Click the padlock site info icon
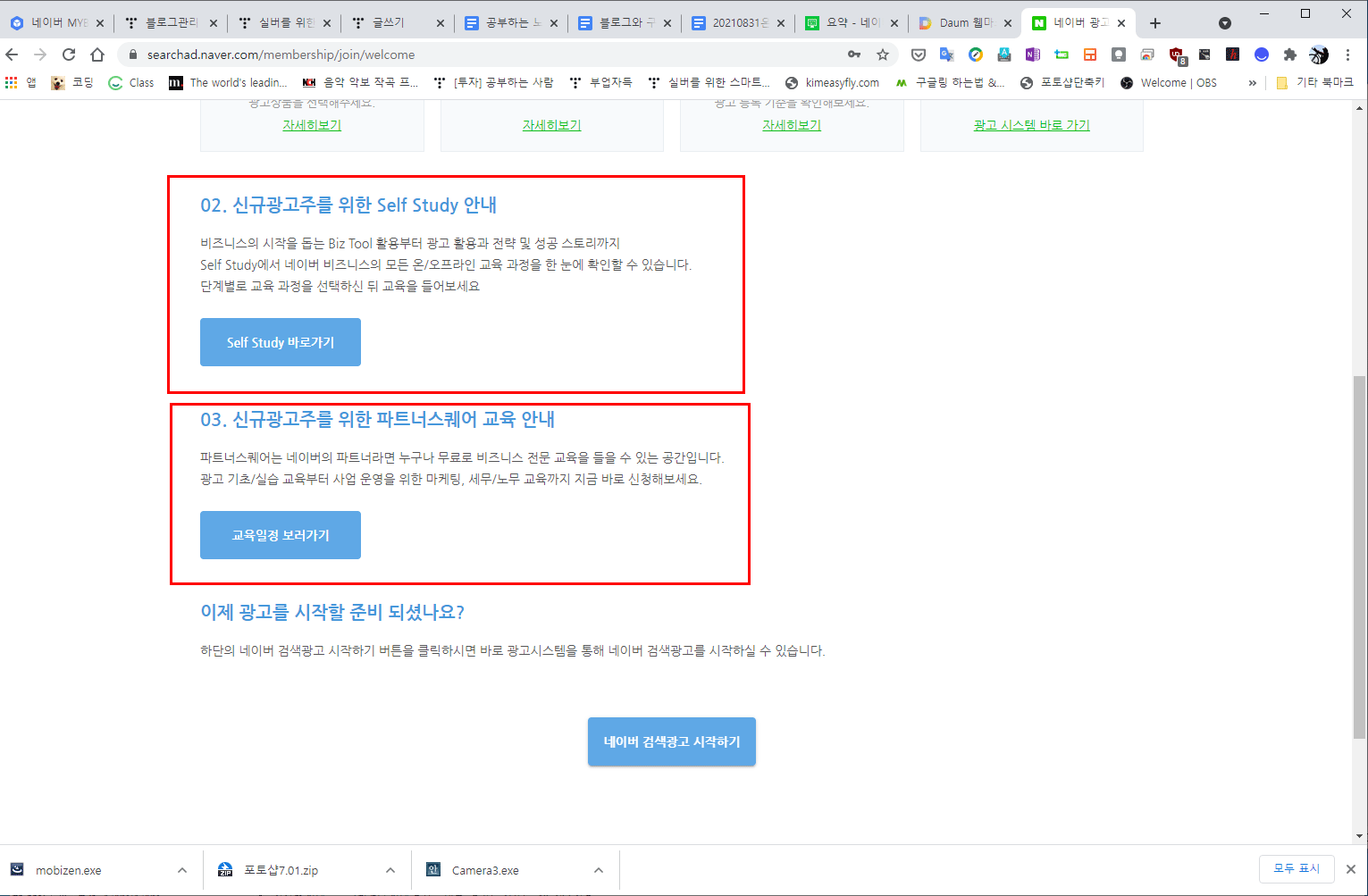The image size is (1368, 896). click(133, 54)
